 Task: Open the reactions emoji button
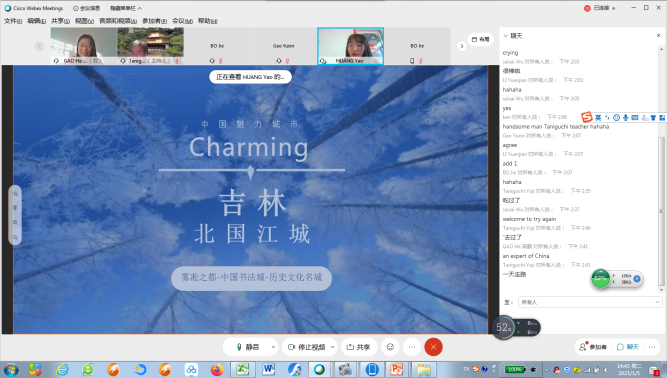[x=390, y=347]
